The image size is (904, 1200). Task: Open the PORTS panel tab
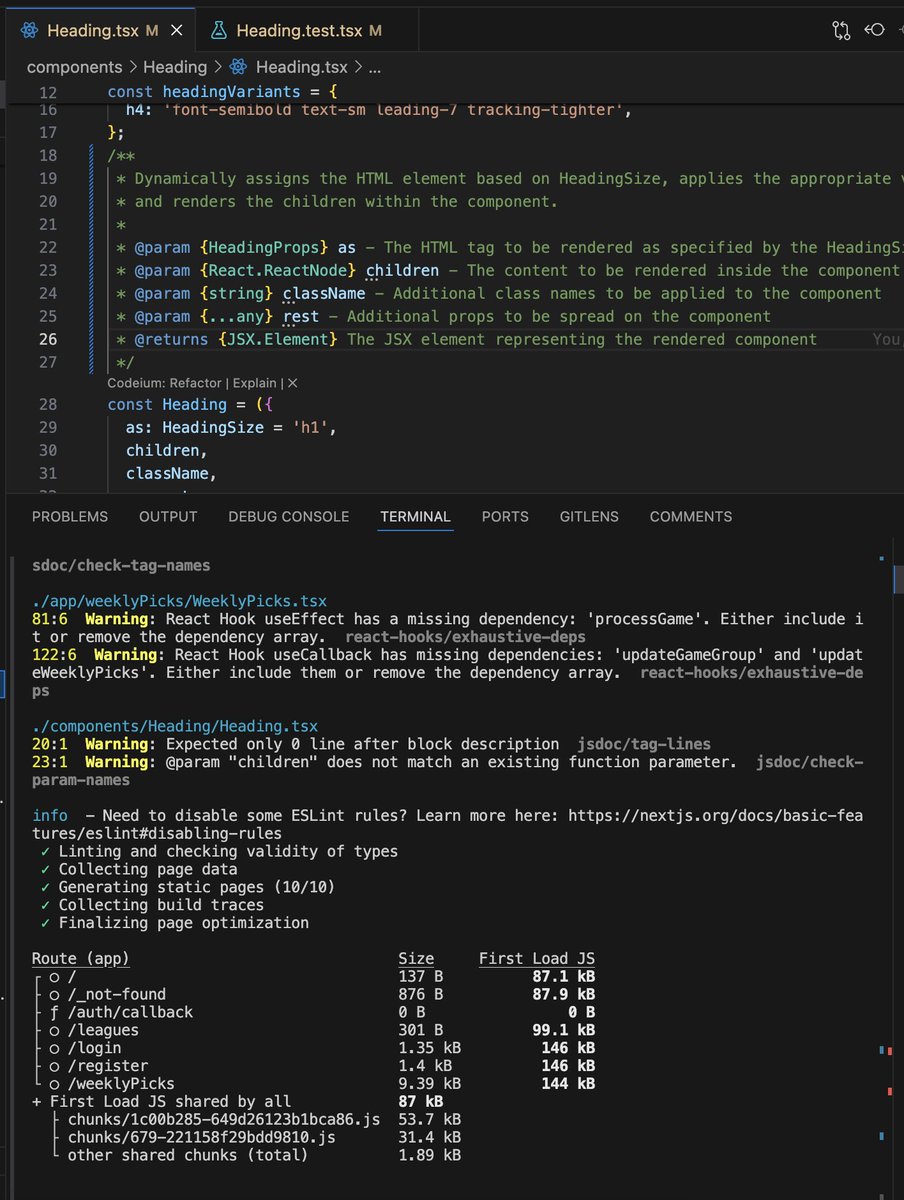click(x=505, y=517)
